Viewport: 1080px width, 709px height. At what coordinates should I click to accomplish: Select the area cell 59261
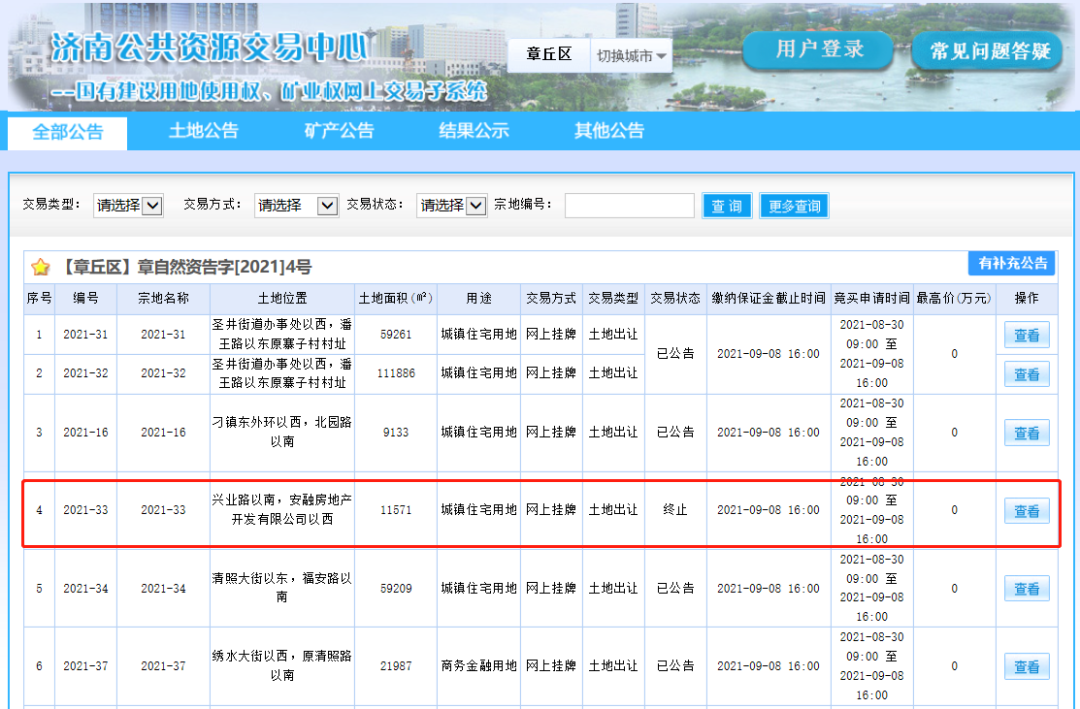396,334
